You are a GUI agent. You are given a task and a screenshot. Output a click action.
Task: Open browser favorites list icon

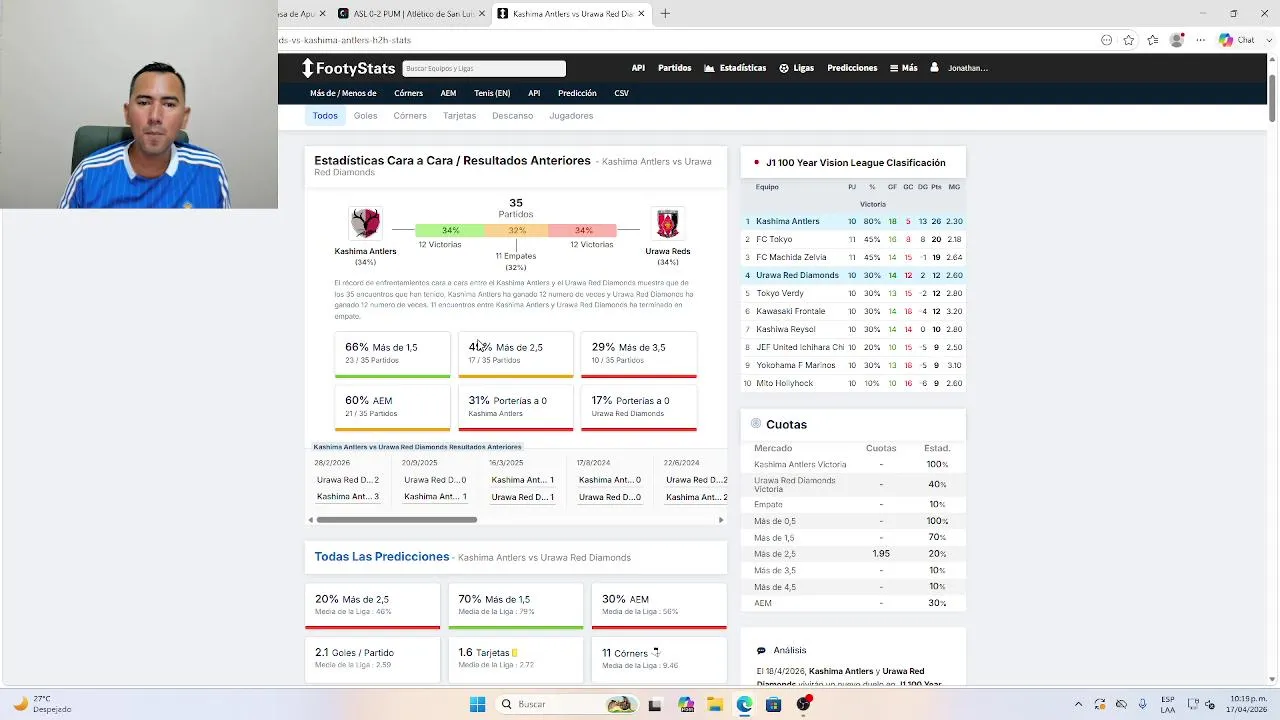pyautogui.click(x=1153, y=40)
